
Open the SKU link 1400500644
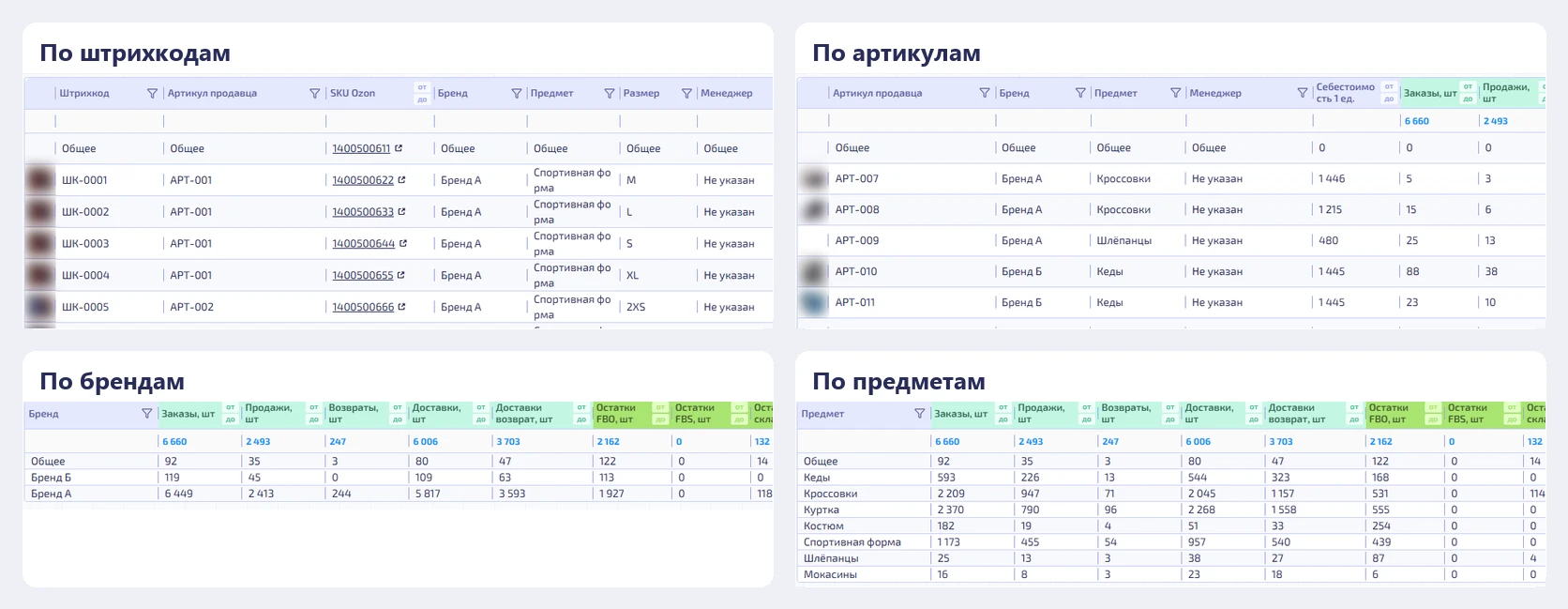(x=364, y=244)
